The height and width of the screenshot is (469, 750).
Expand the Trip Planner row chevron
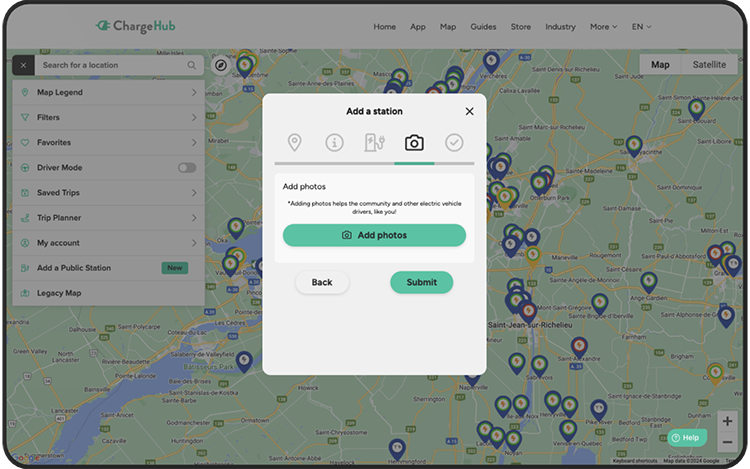click(x=194, y=218)
